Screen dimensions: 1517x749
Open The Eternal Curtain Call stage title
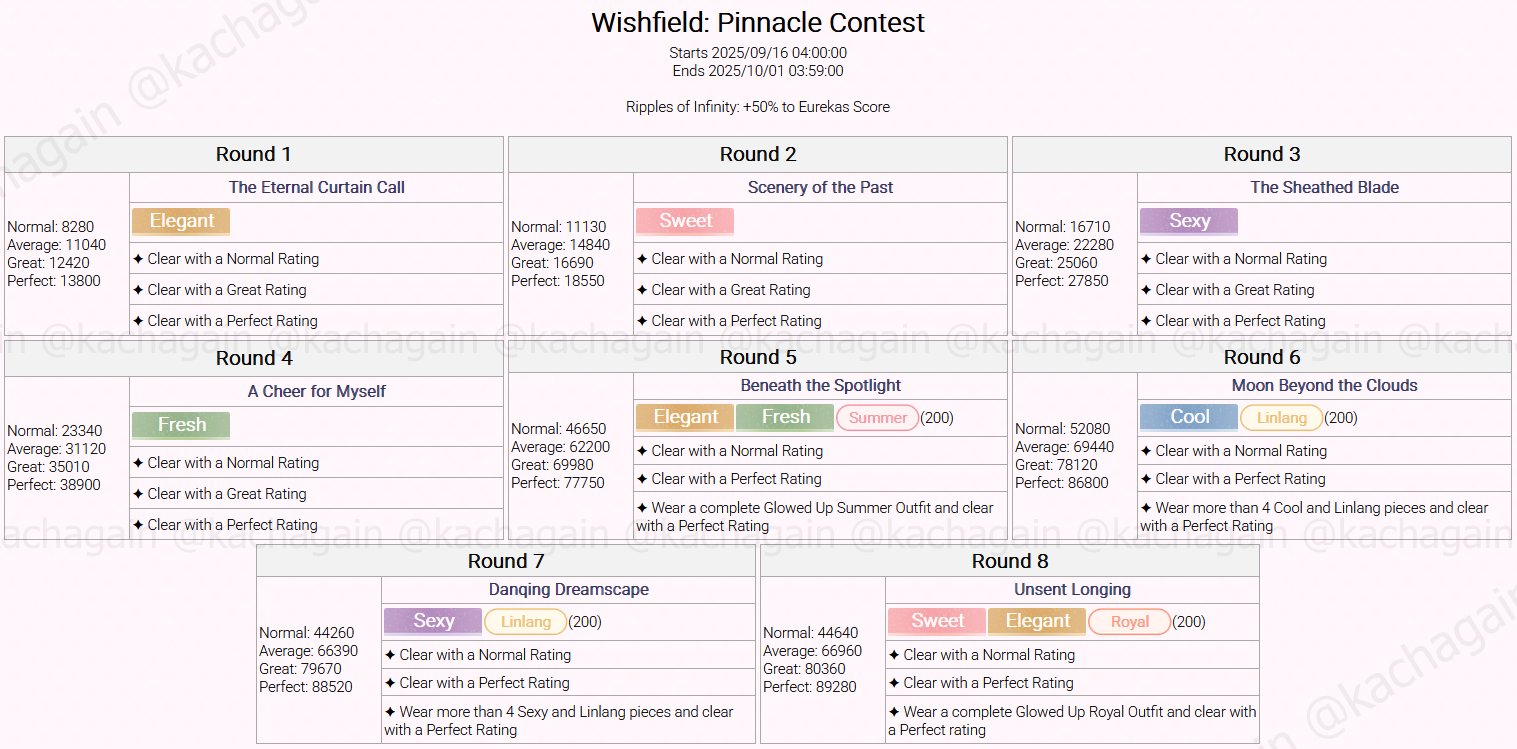tap(316, 187)
